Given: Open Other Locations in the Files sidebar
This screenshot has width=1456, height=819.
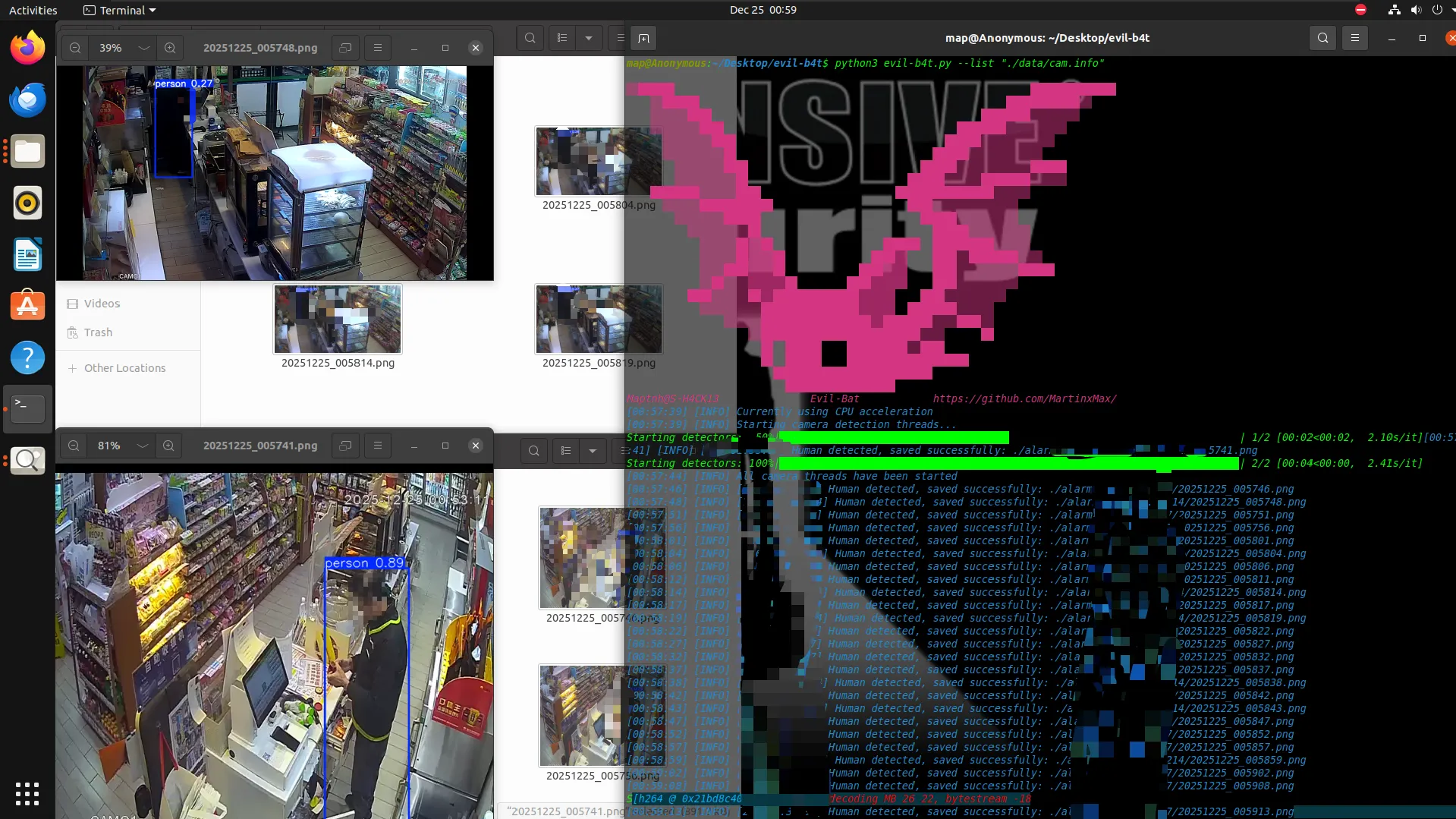Looking at the screenshot, I should (124, 368).
